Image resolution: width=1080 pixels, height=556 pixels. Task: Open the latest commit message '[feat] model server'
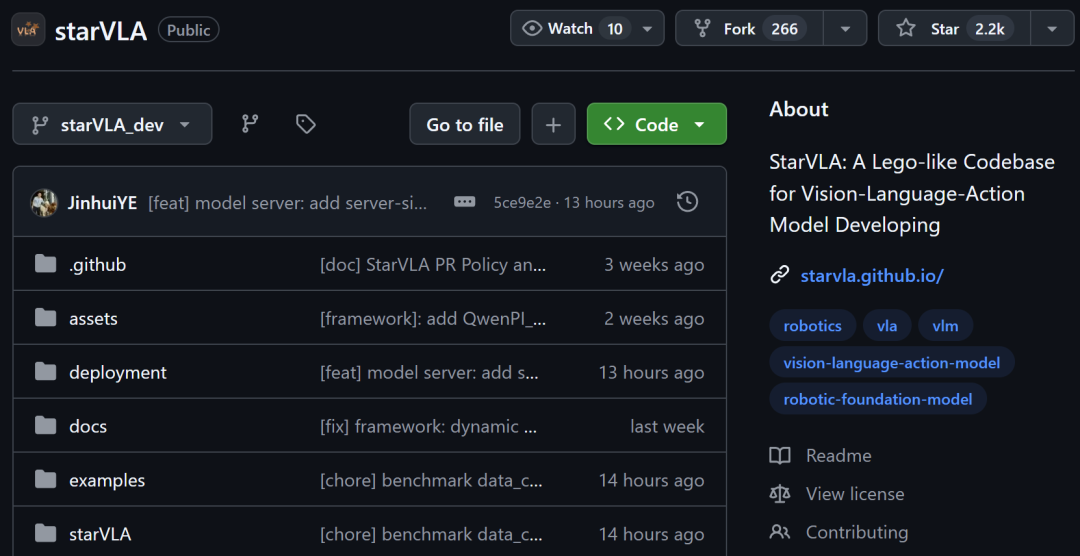[287, 203]
